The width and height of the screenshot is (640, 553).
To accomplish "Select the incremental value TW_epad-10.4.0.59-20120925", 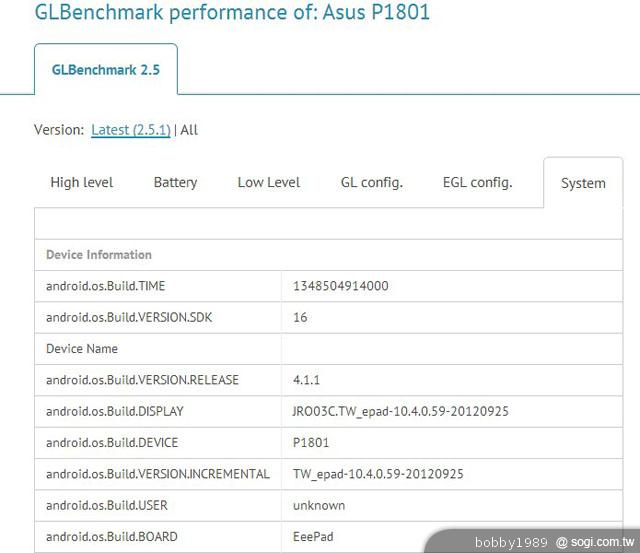I will [378, 474].
